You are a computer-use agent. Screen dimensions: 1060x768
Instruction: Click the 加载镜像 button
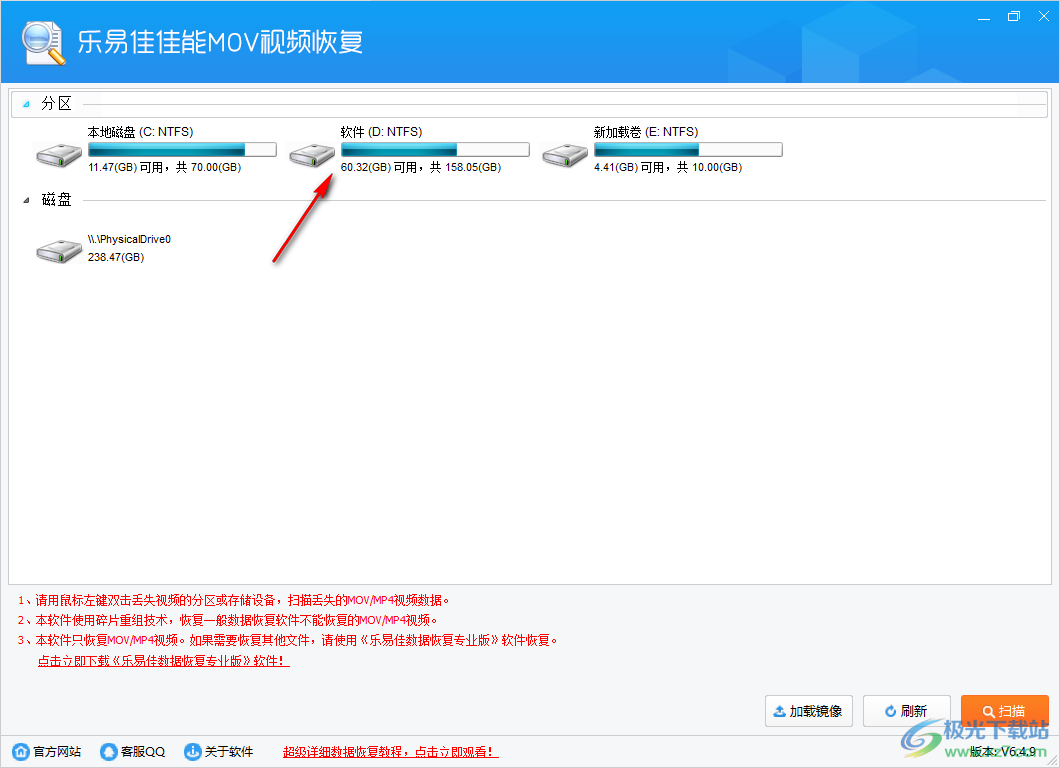point(809,711)
